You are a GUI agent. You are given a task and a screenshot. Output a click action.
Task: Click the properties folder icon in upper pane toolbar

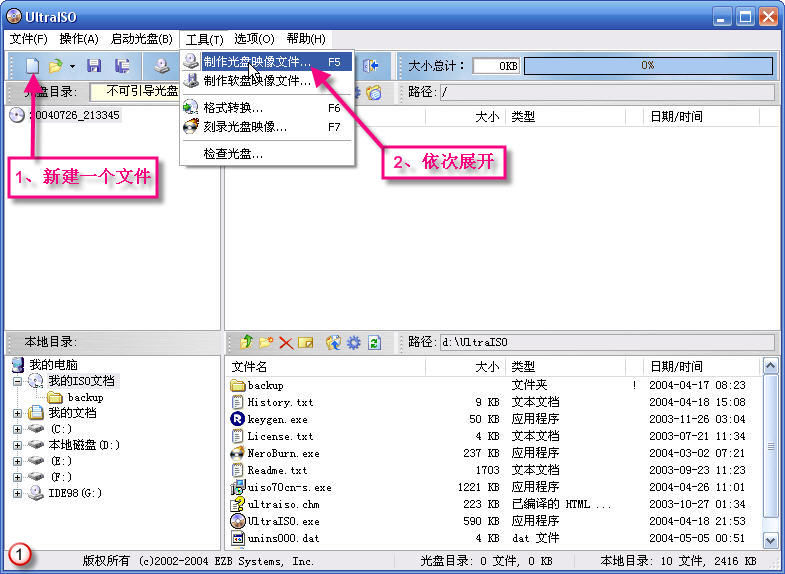click(374, 92)
